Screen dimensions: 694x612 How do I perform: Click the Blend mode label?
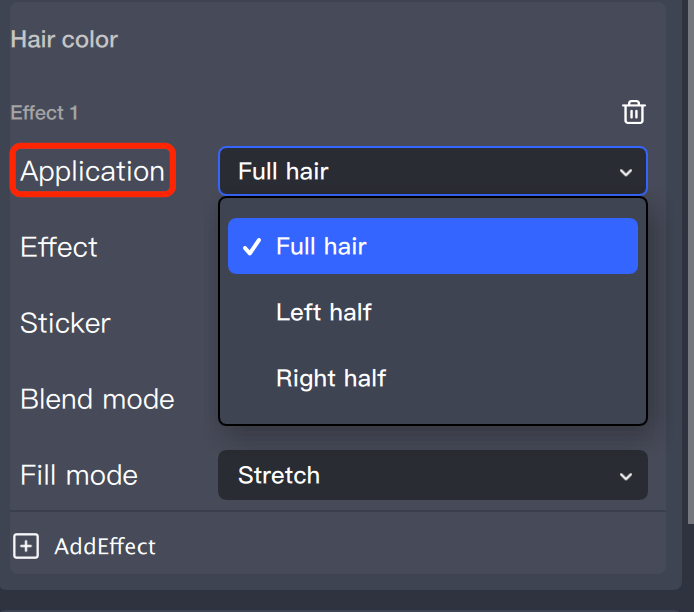(97, 399)
